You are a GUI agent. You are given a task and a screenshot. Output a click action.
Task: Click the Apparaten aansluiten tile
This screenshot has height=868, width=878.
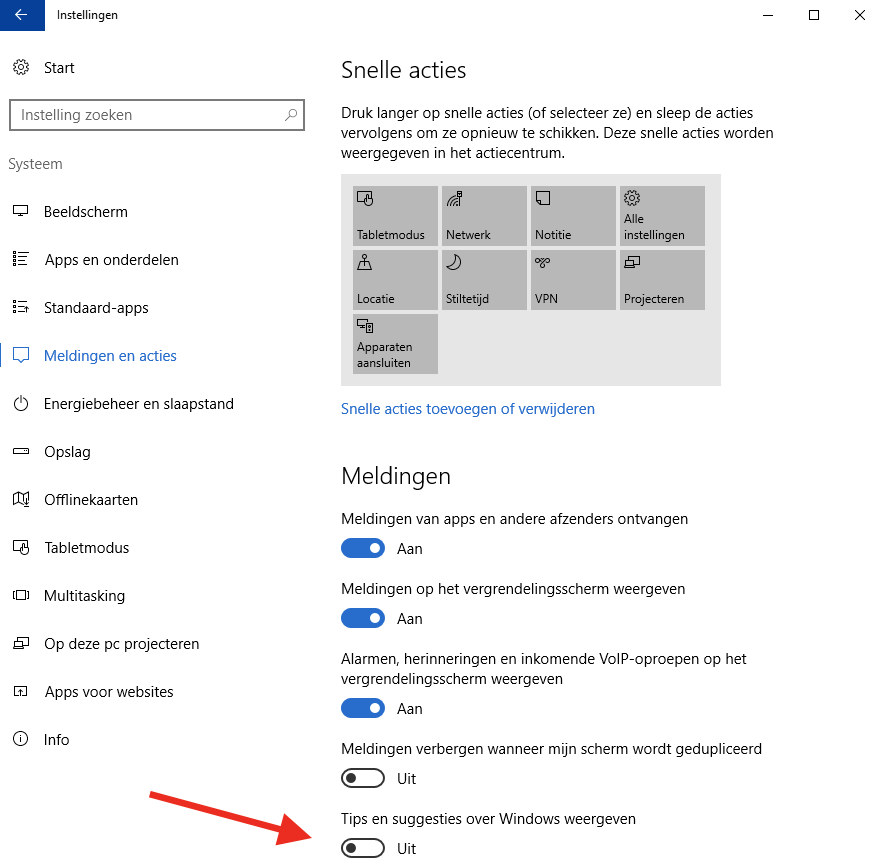(395, 343)
